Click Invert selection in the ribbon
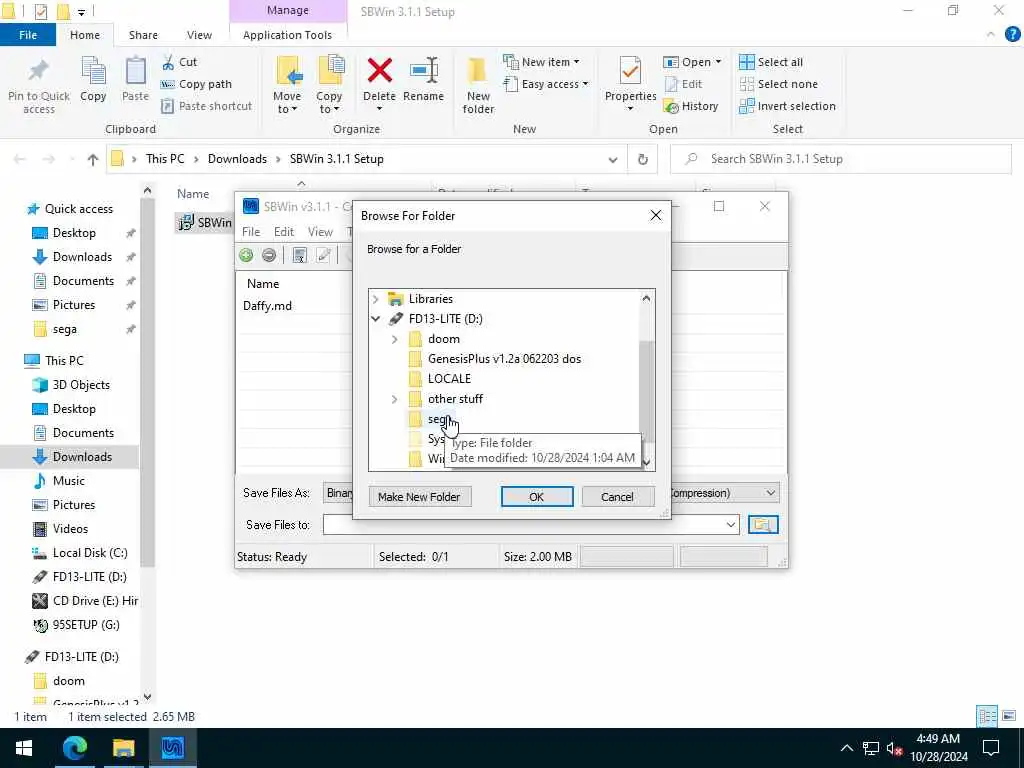Viewport: 1024px width, 768px height. click(788, 106)
